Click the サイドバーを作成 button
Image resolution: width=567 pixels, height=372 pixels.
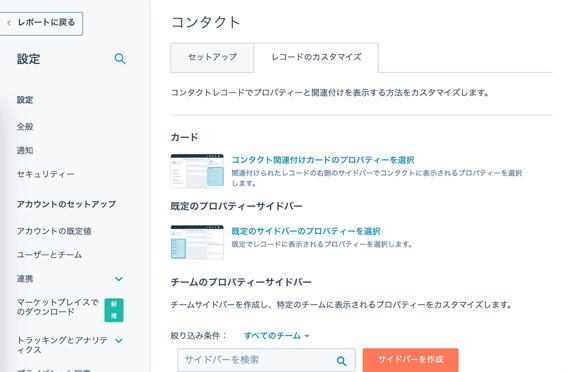[x=410, y=359]
